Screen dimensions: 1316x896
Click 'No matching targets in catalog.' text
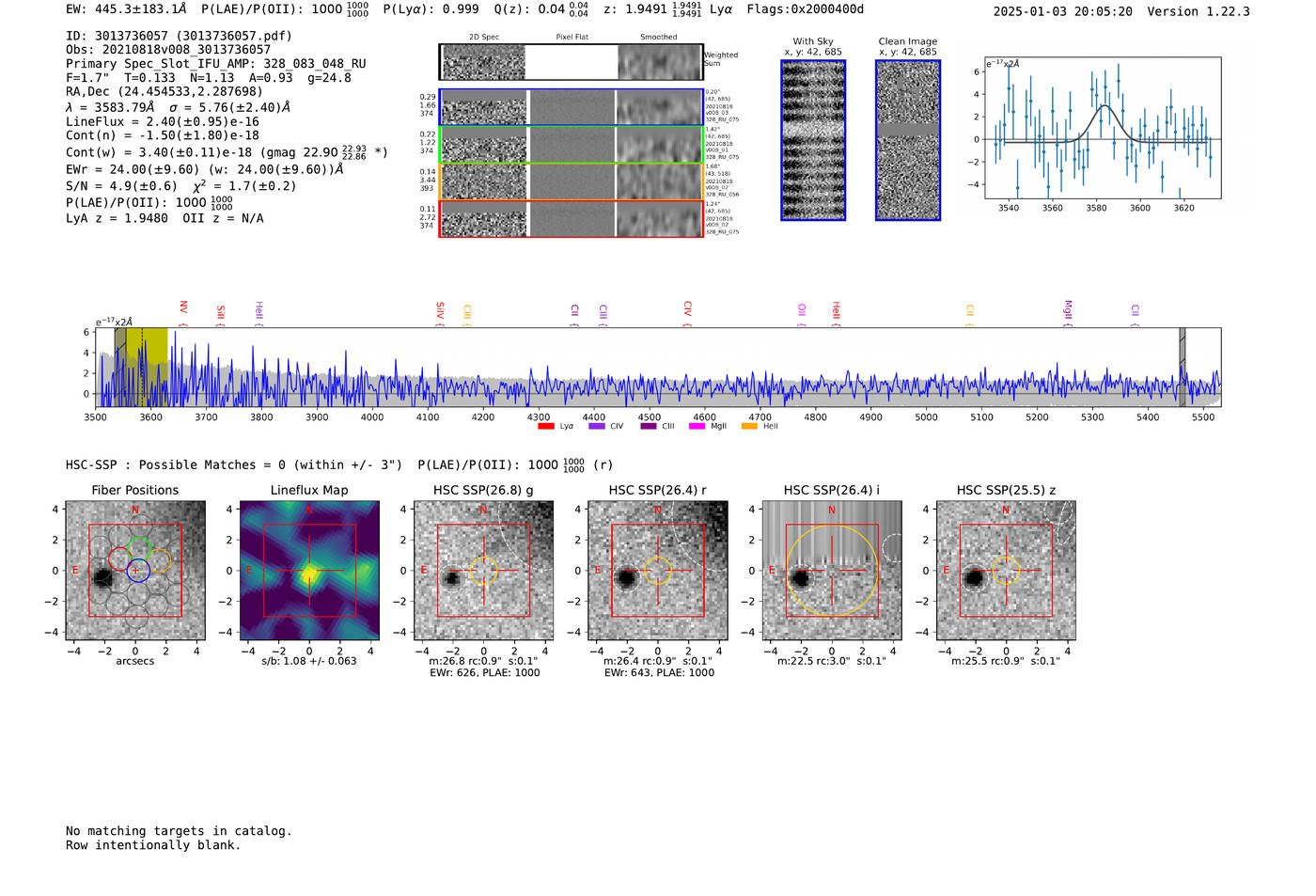(179, 831)
